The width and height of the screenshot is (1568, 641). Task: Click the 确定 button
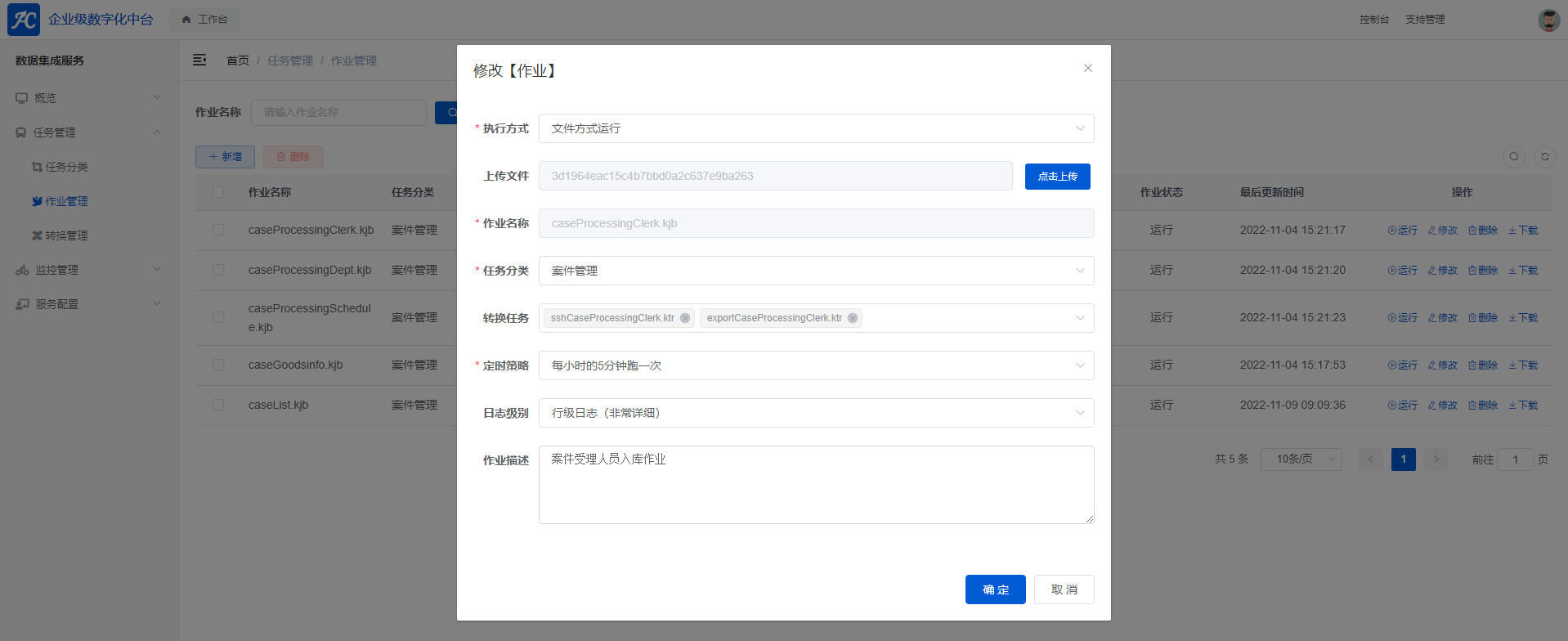[995, 589]
